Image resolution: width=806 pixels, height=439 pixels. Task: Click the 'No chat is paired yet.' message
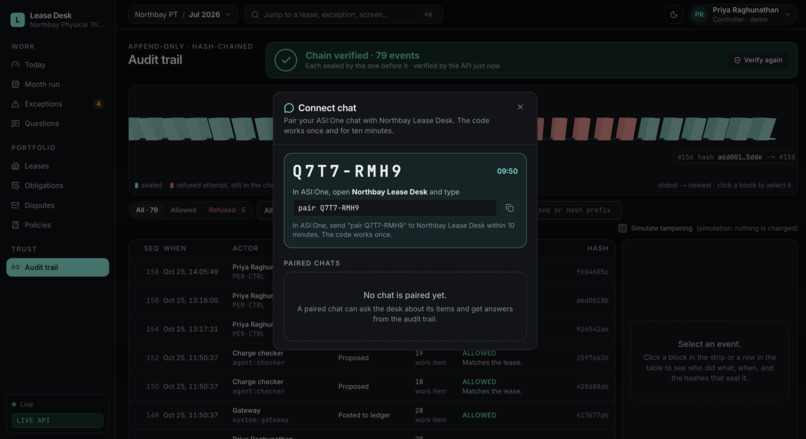point(405,295)
